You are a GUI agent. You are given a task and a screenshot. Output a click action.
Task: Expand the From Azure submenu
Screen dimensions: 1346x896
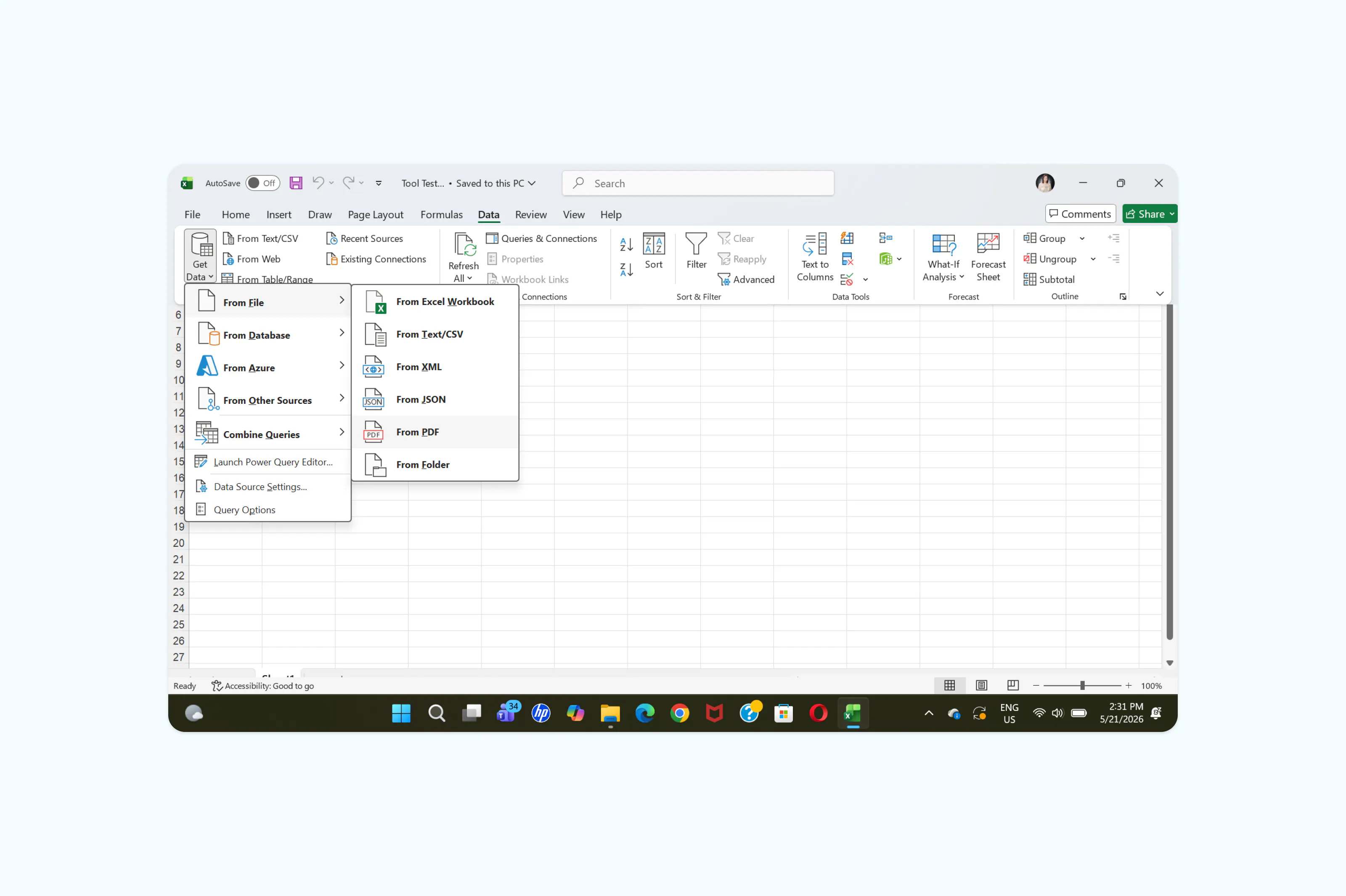tap(268, 367)
